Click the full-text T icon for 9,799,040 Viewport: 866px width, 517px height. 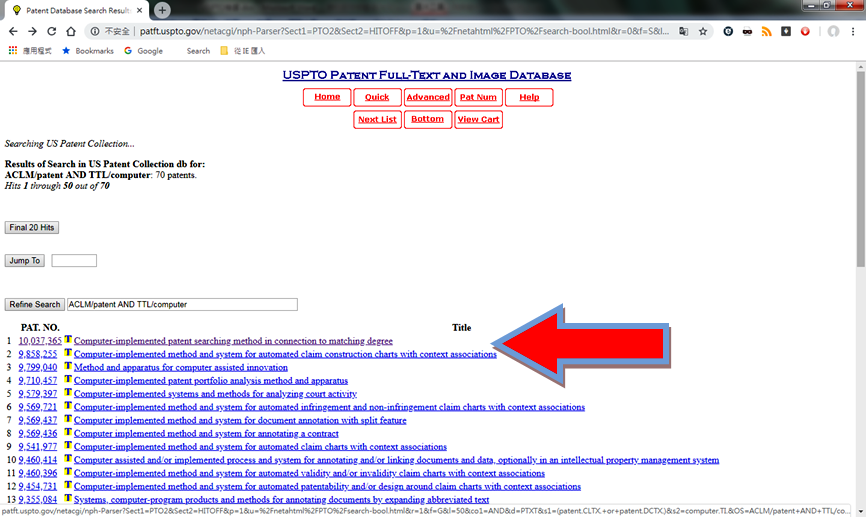pos(68,366)
